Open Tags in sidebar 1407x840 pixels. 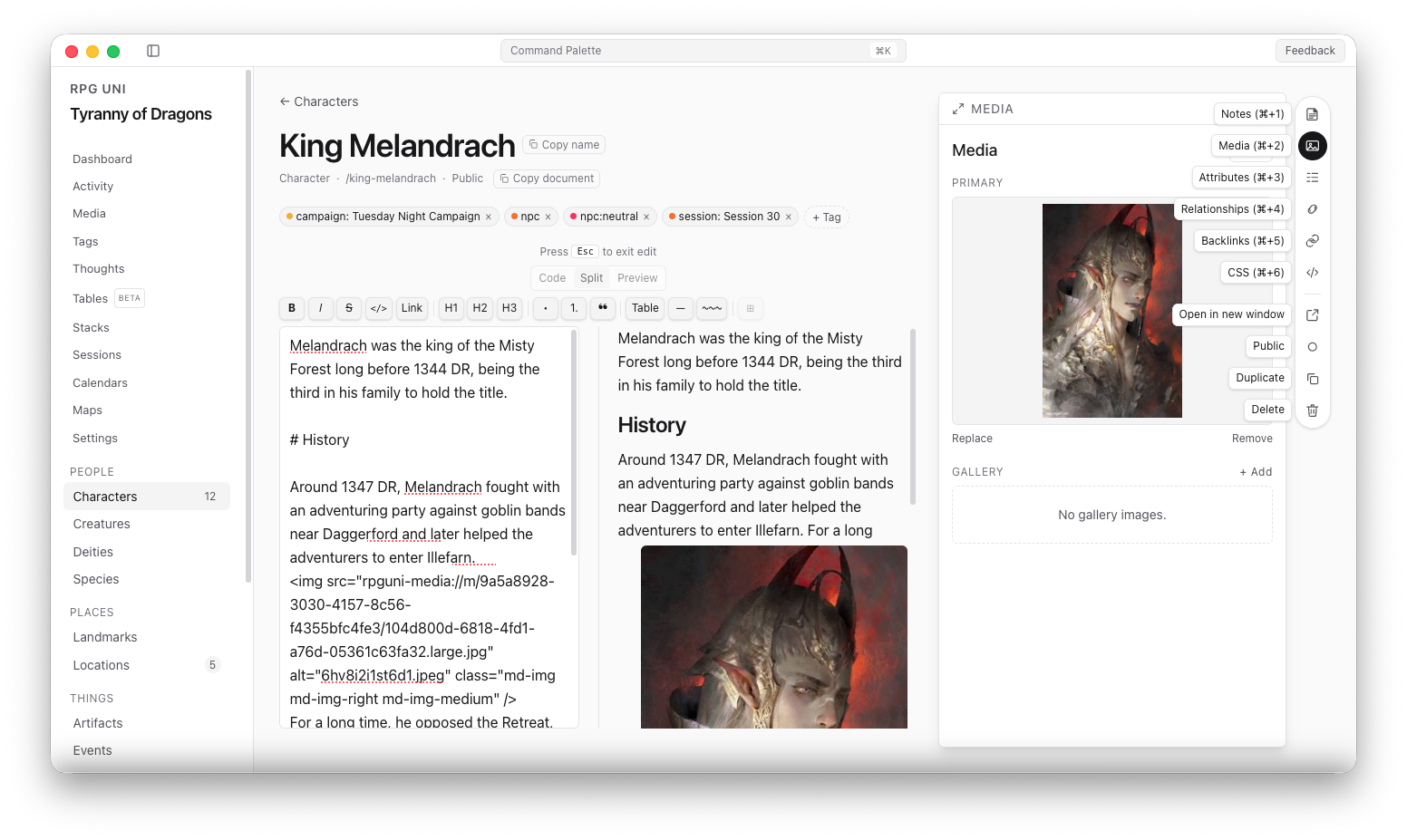[x=85, y=241]
